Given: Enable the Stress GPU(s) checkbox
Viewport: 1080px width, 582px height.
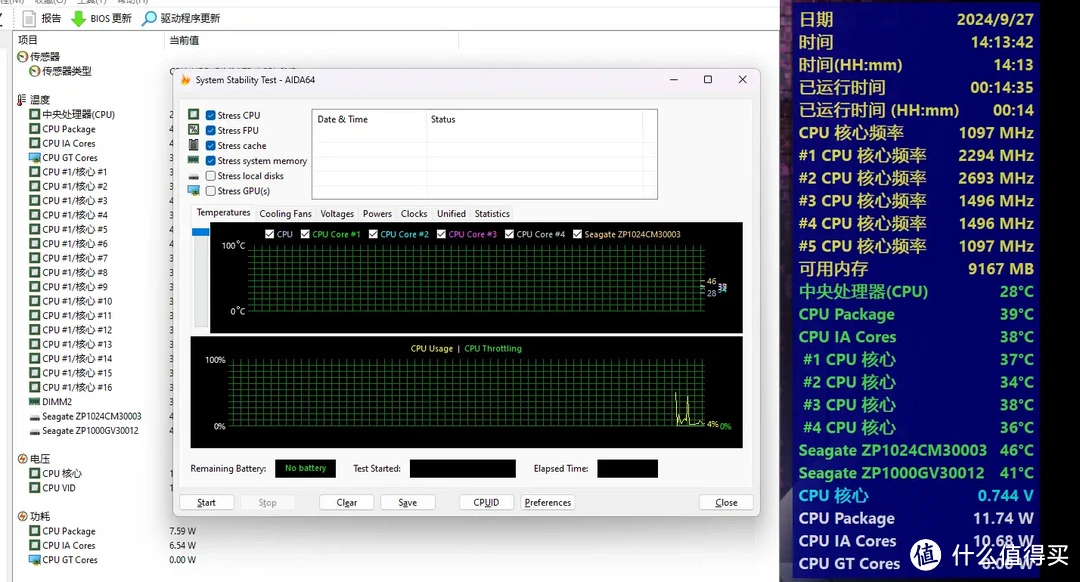Looking at the screenshot, I should point(211,191).
